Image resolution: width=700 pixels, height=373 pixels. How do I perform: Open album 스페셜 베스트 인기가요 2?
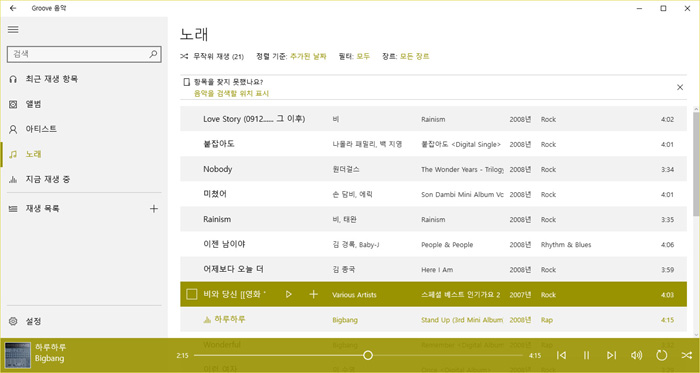[461, 295]
